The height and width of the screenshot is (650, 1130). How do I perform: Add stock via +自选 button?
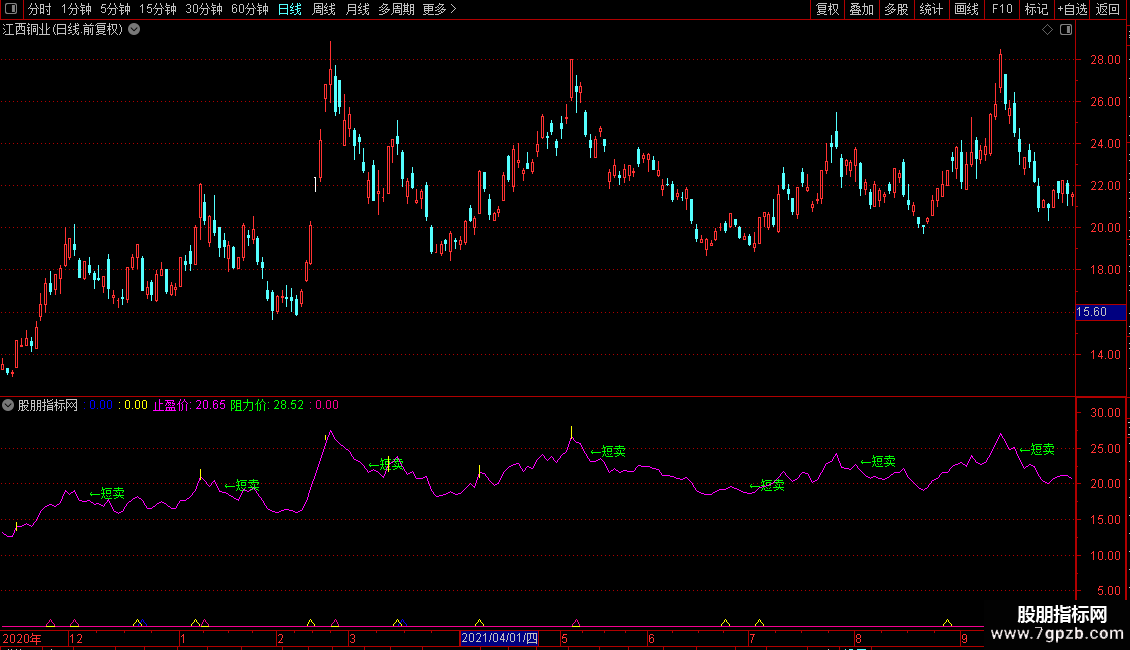click(1072, 9)
